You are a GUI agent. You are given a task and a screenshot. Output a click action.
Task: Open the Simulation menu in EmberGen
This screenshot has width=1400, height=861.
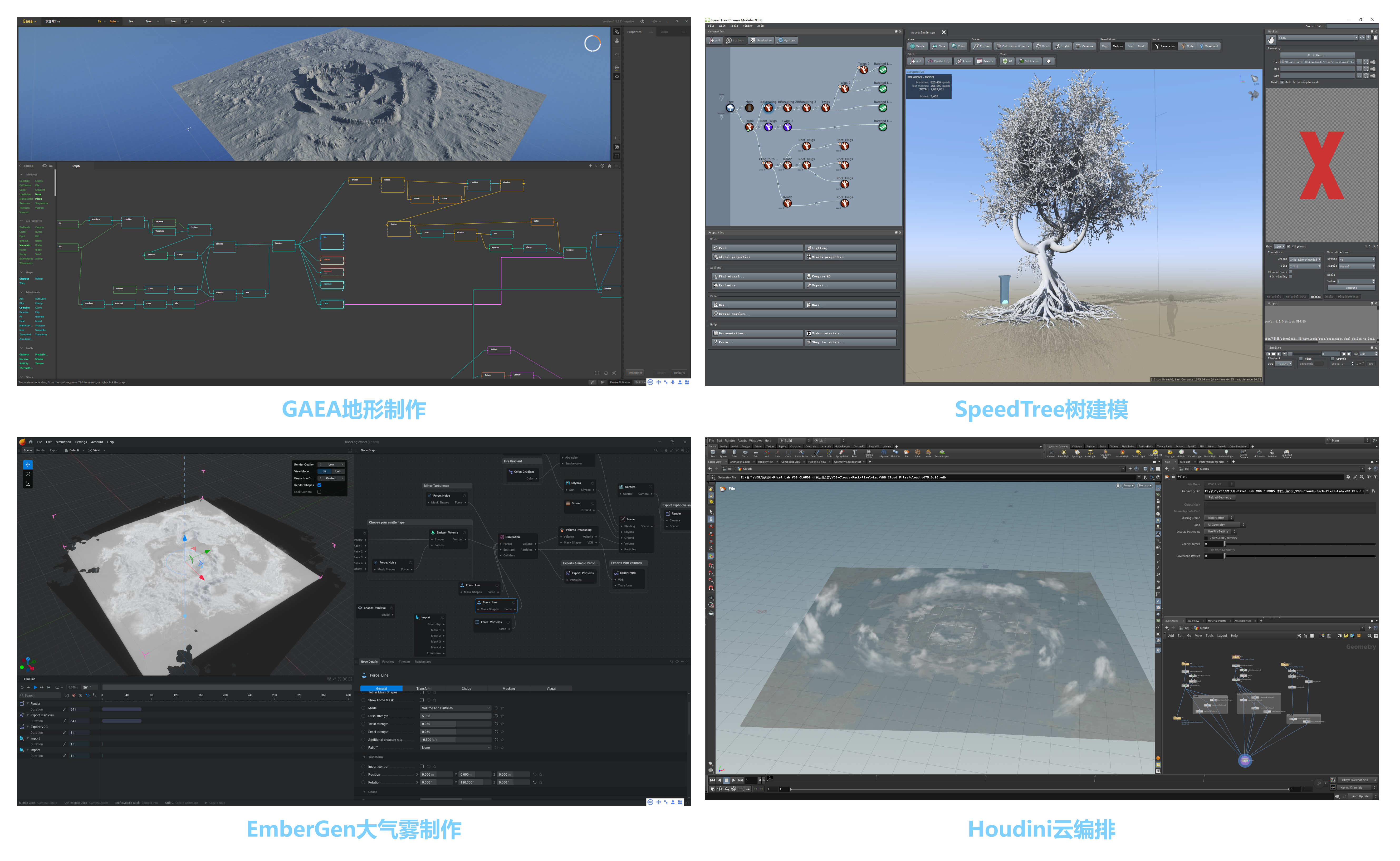pyautogui.click(x=63, y=442)
